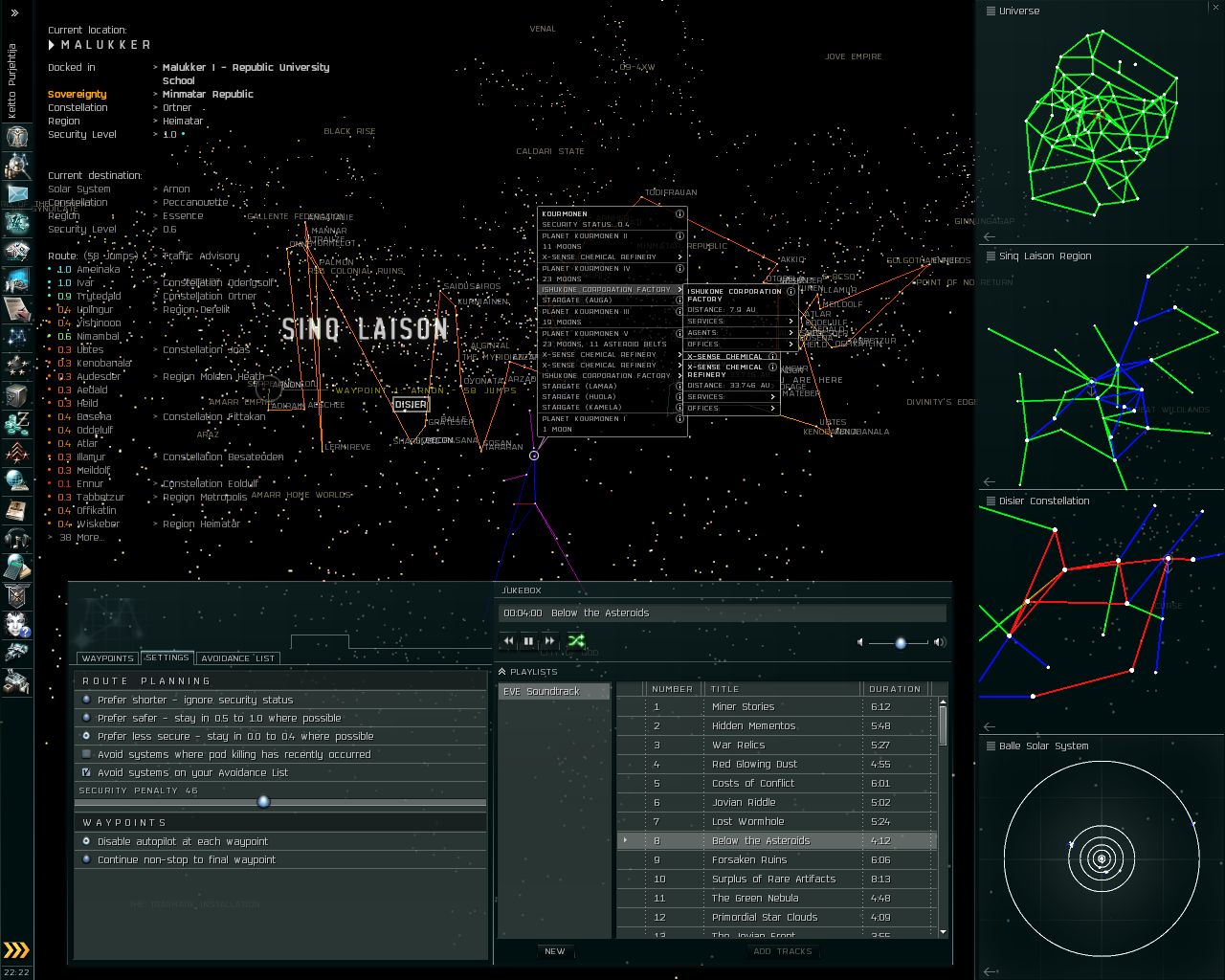Screen dimensions: 1225x980
Task: Open the headphones Jukebox sidebar icon
Action: pos(16,539)
